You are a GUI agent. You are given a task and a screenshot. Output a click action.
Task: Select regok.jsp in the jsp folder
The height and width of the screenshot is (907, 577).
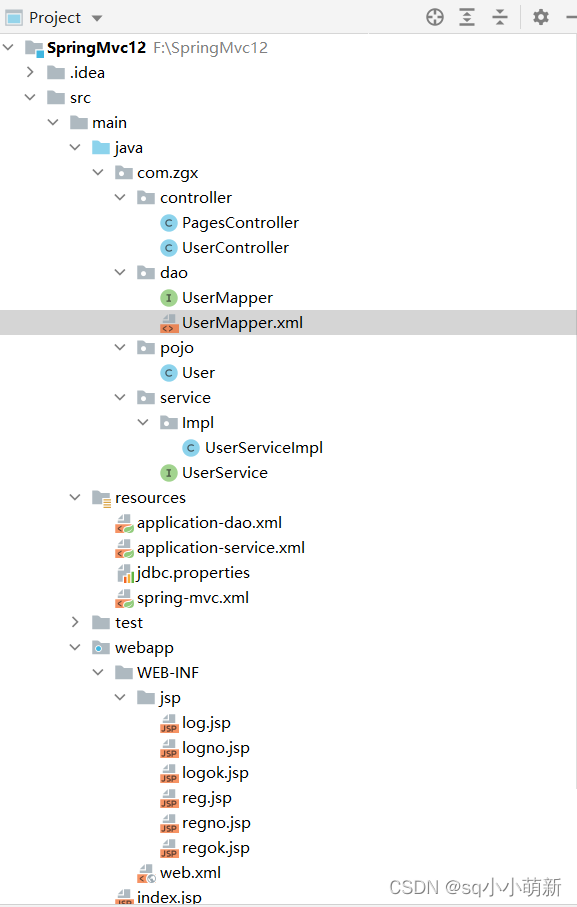point(216,848)
